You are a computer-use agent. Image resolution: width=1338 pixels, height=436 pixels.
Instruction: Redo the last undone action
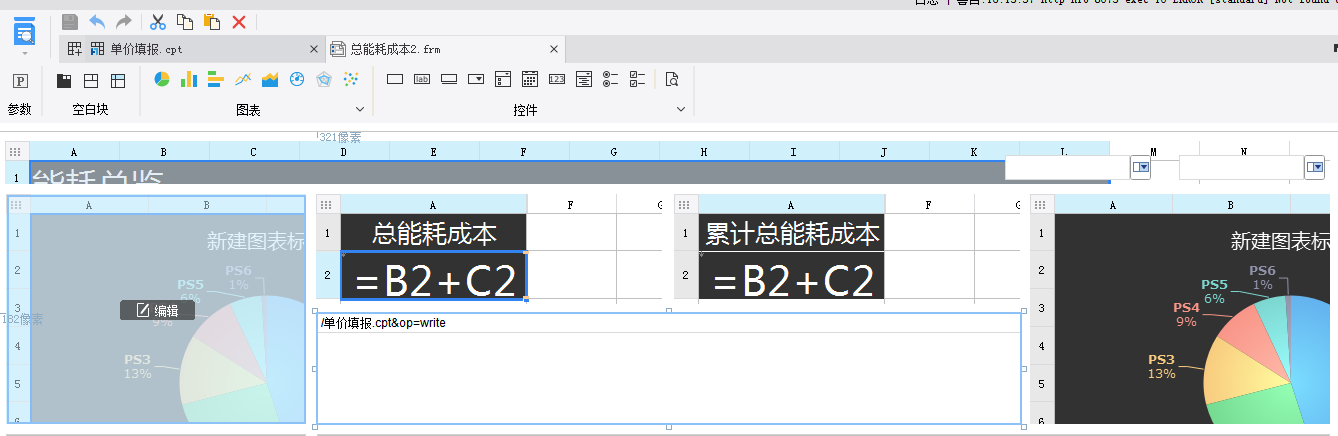(124, 21)
